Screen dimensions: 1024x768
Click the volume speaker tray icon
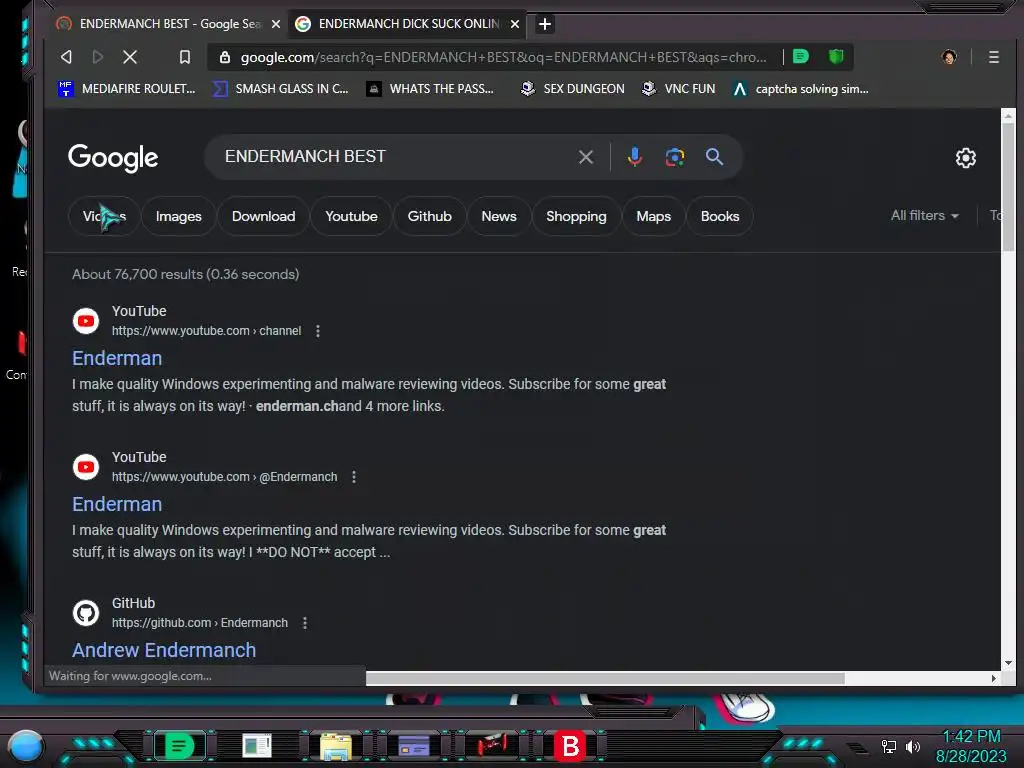pyautogui.click(x=913, y=746)
